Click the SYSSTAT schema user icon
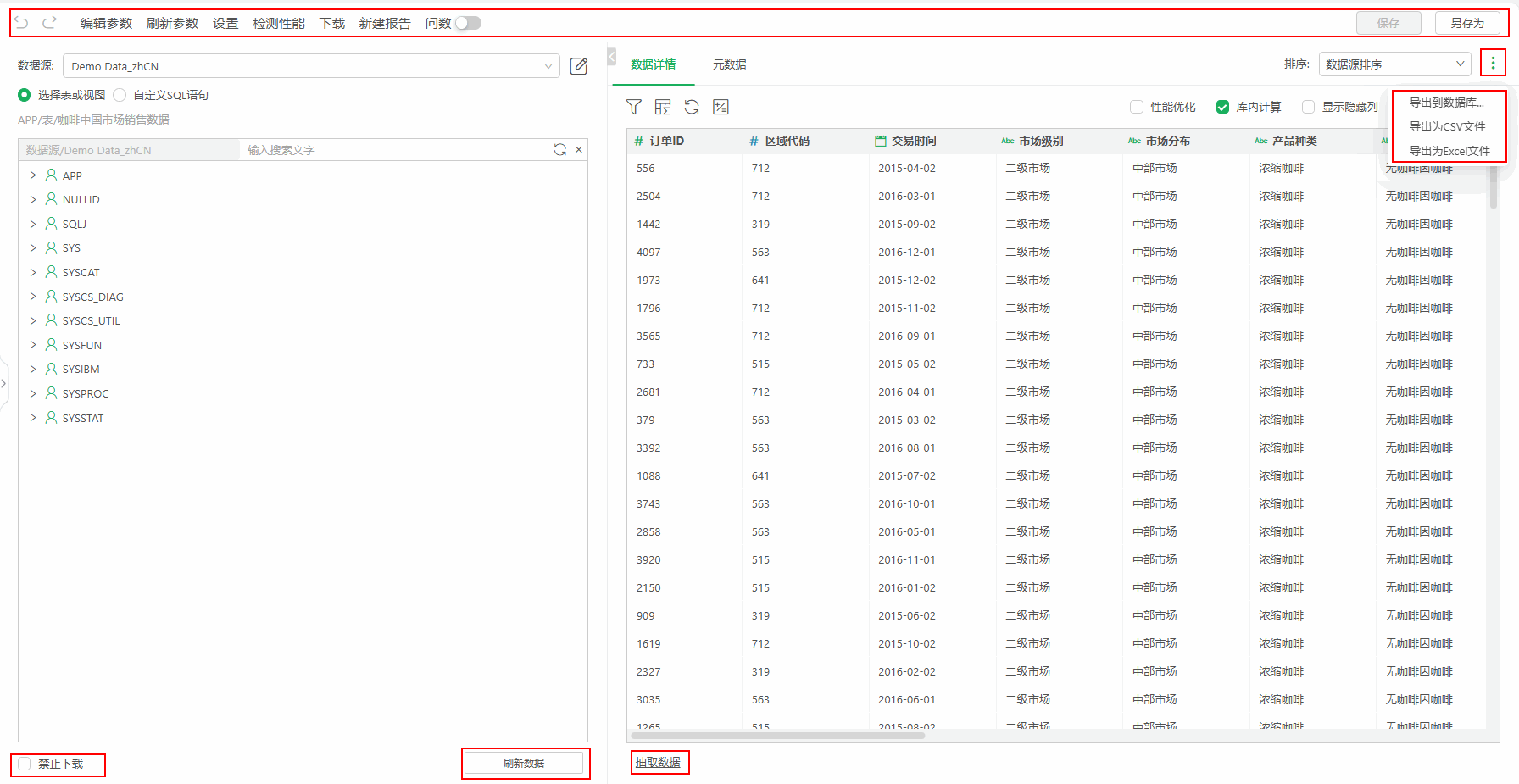The width and height of the screenshot is (1519, 784). 52,417
